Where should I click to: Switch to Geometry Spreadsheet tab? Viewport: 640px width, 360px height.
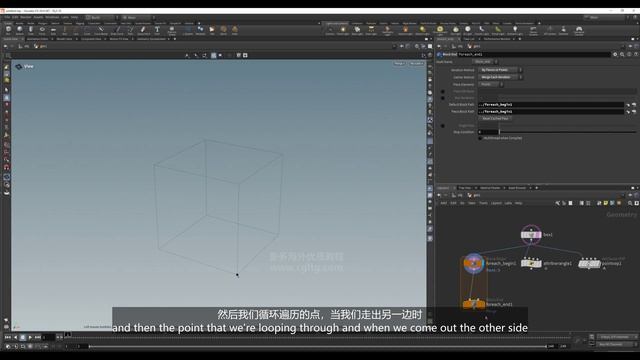[x=151, y=39]
